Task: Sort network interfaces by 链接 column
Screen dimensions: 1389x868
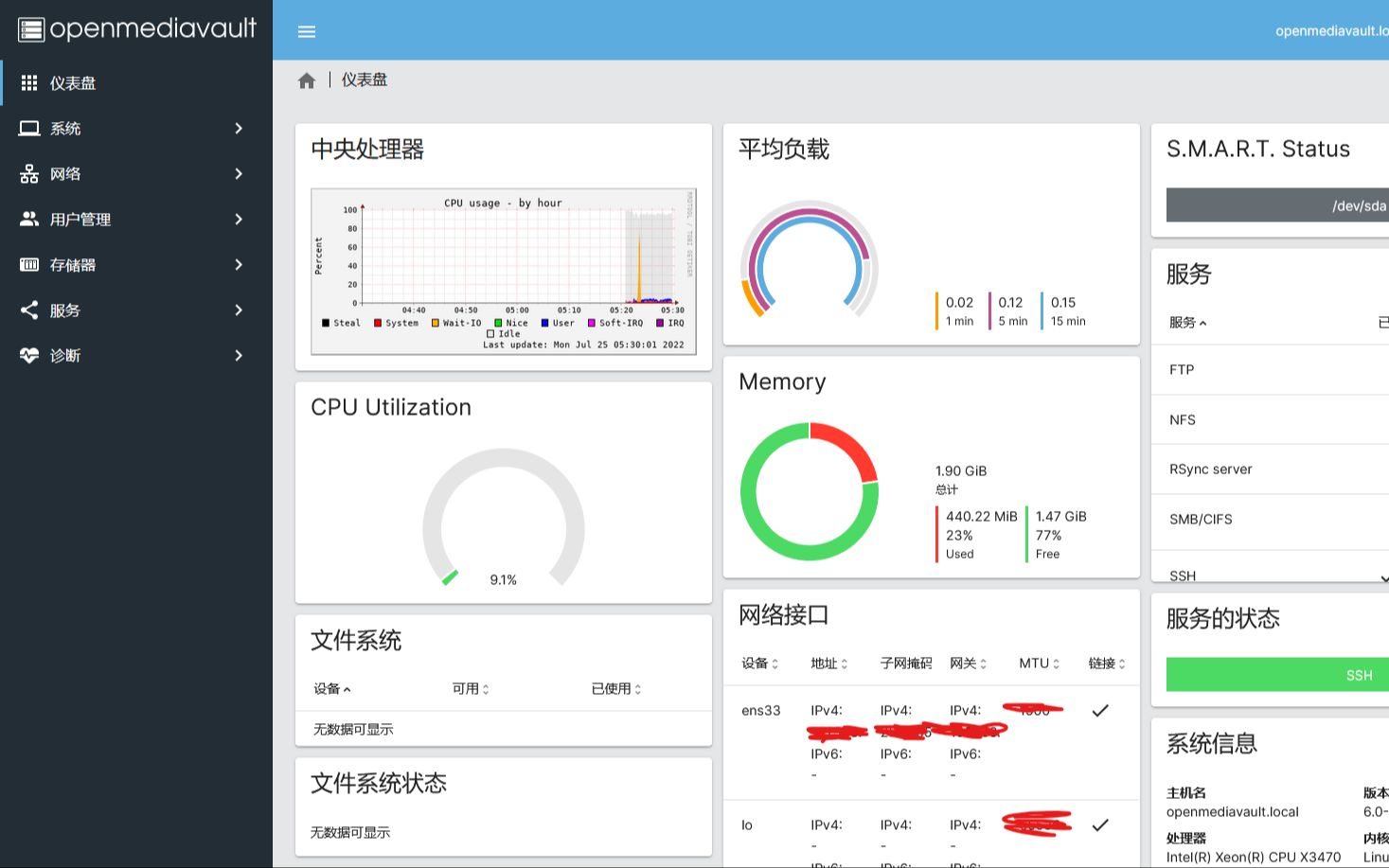Action: (1108, 663)
